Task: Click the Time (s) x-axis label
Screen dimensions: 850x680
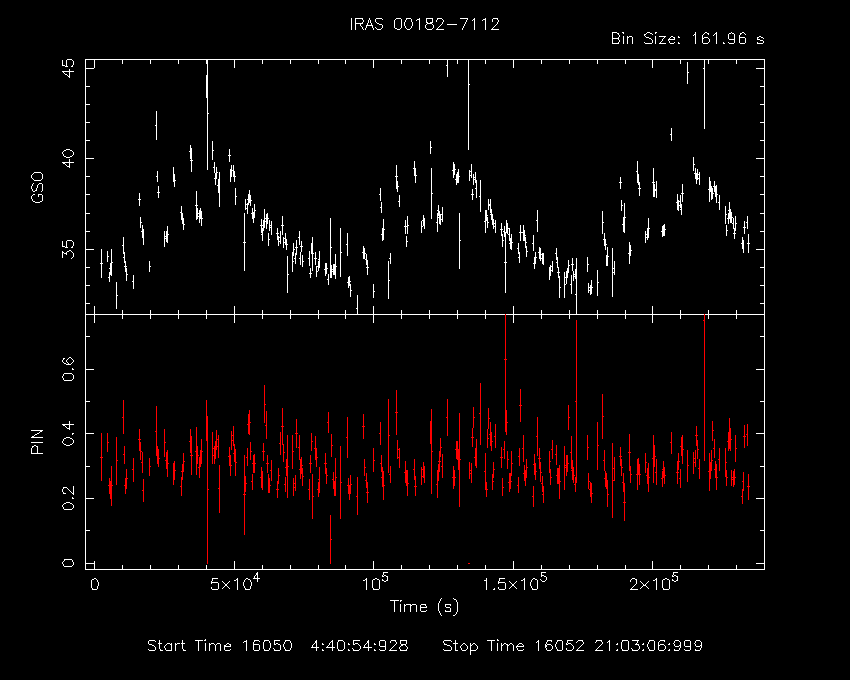Action: 424,606
